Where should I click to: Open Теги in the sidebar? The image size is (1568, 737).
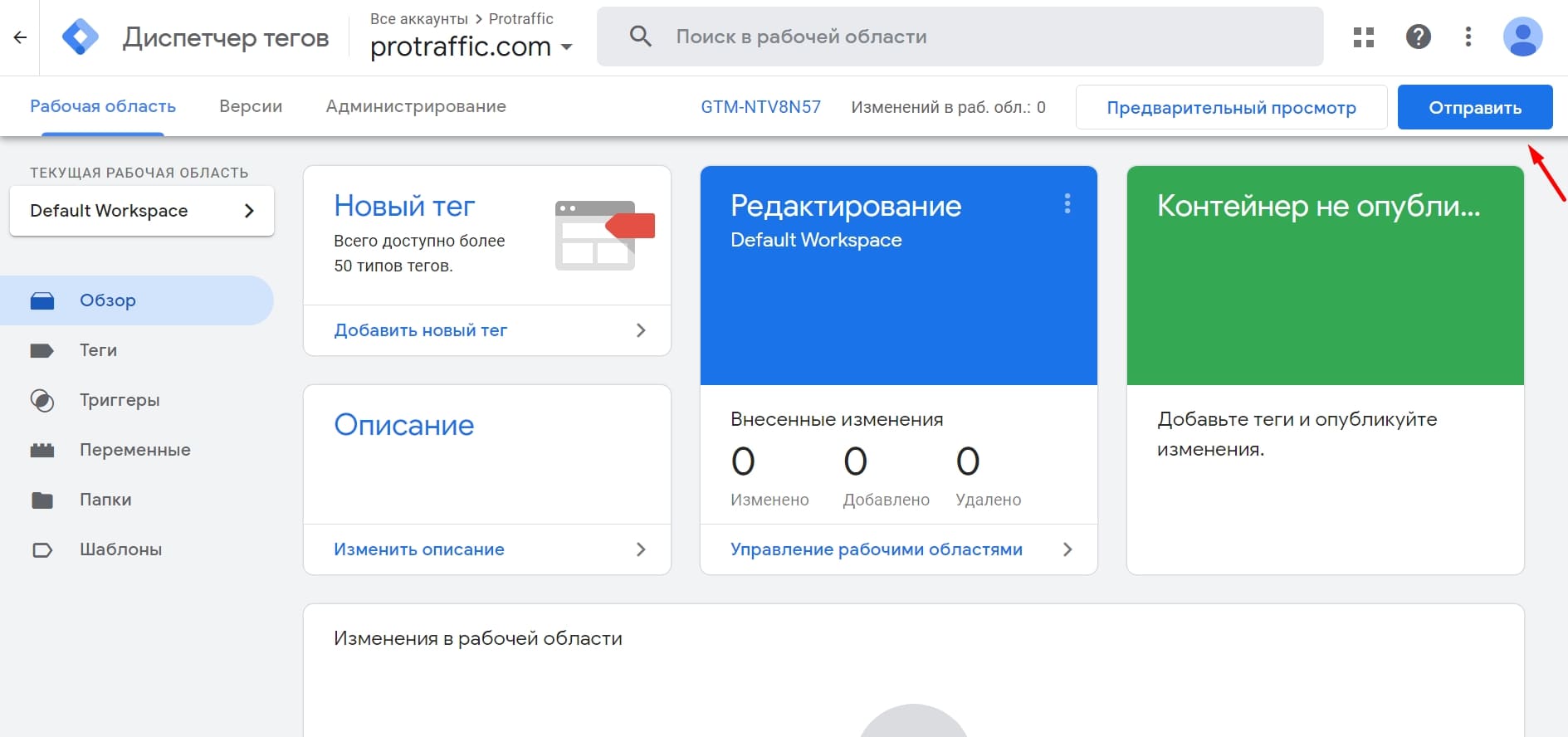(137, 350)
